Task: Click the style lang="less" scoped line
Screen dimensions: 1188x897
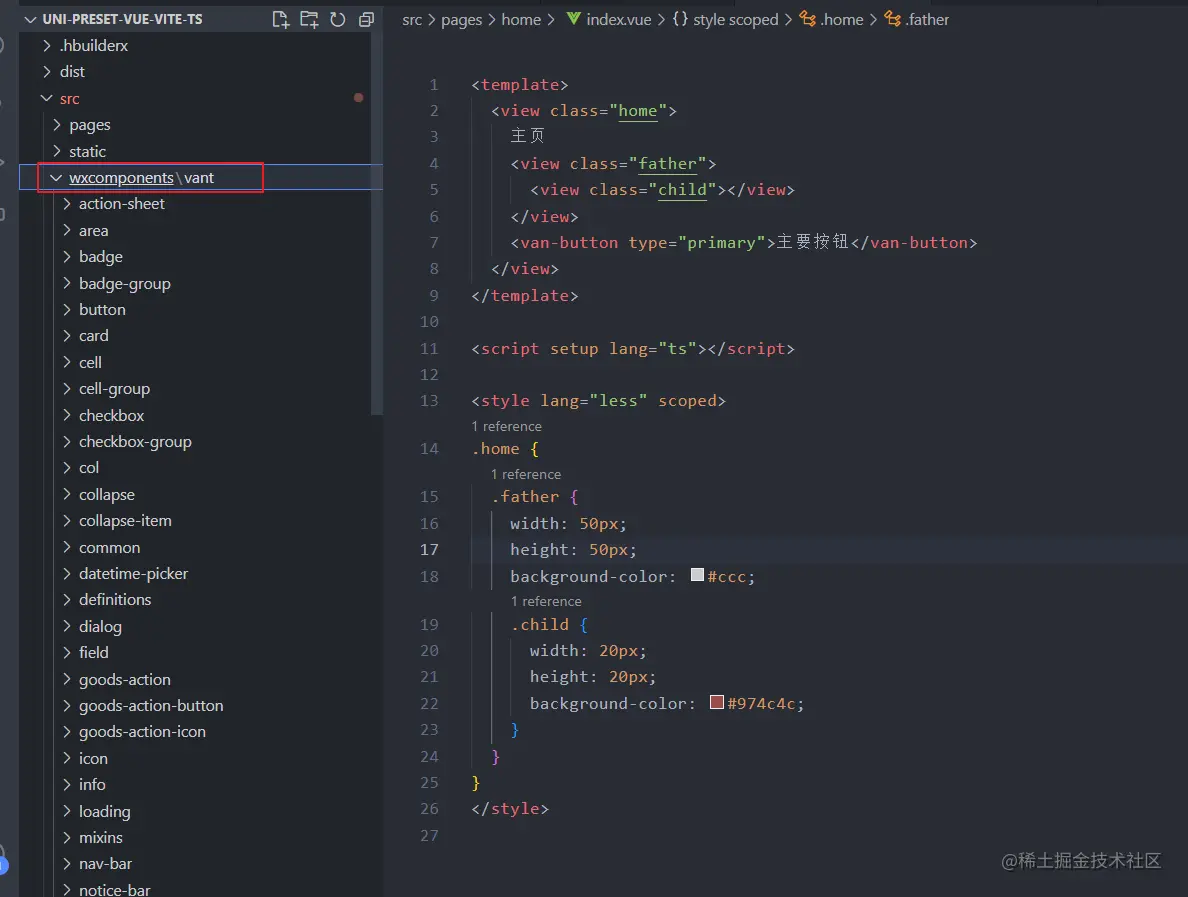Action: (x=599, y=401)
